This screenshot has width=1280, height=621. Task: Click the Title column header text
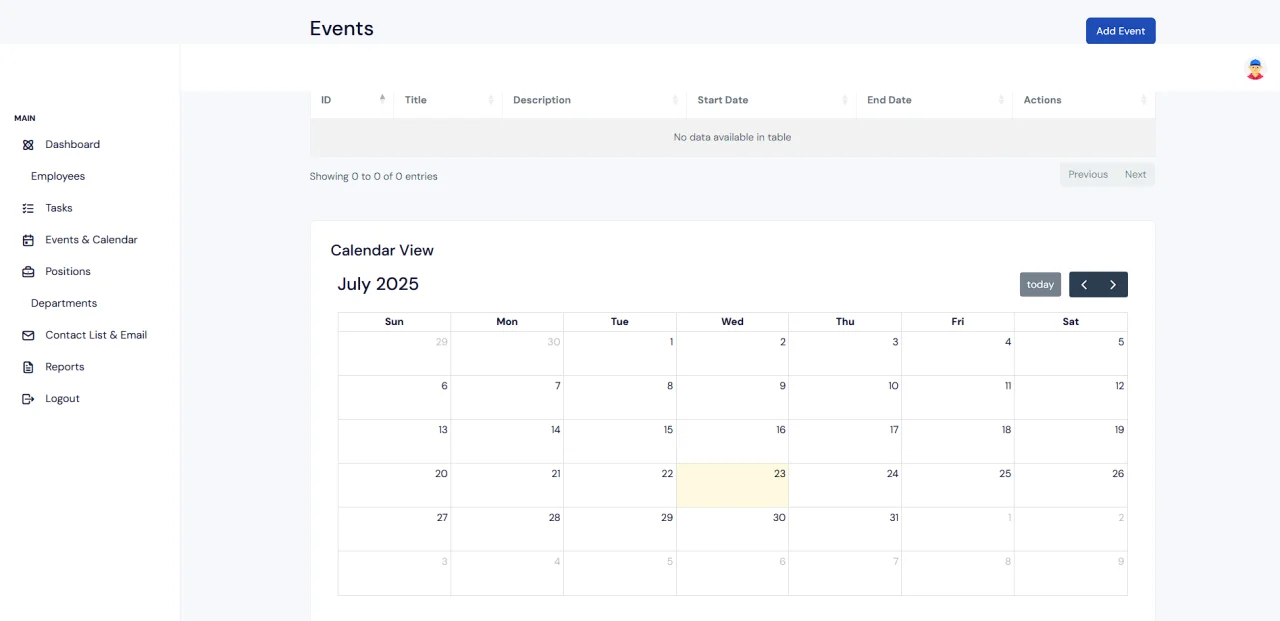(x=416, y=100)
